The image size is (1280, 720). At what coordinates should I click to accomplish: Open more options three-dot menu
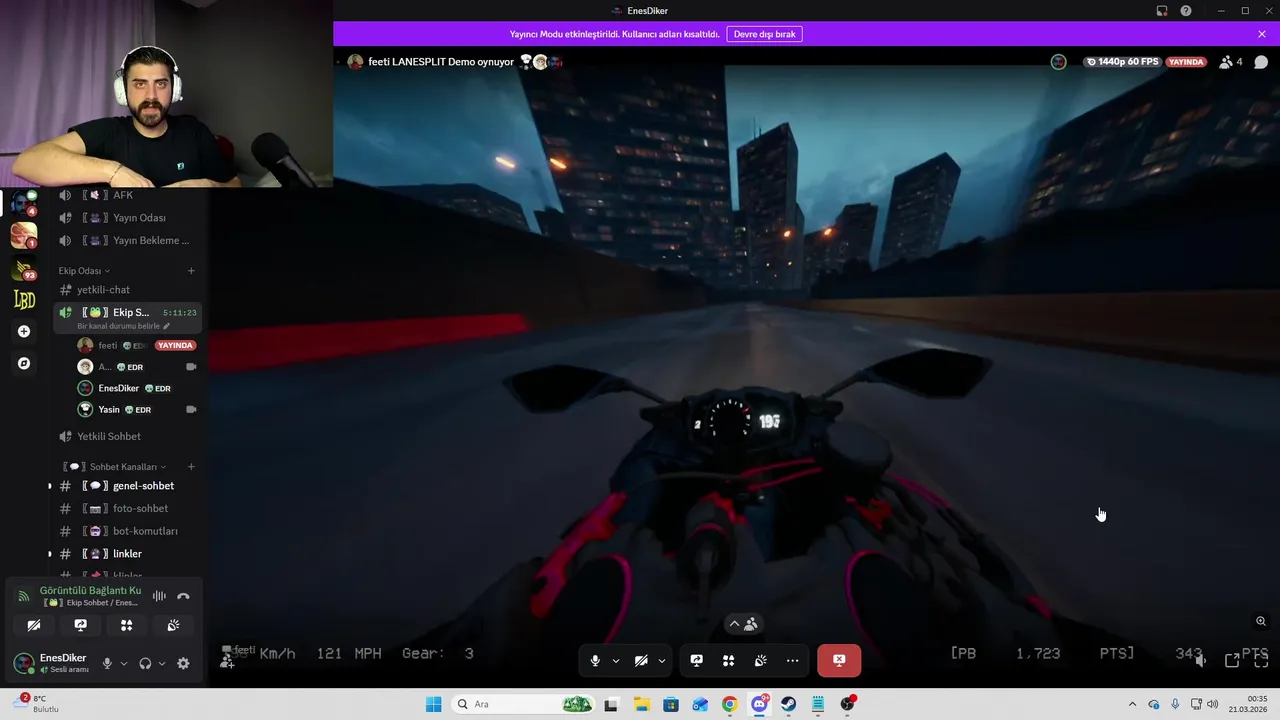click(792, 660)
